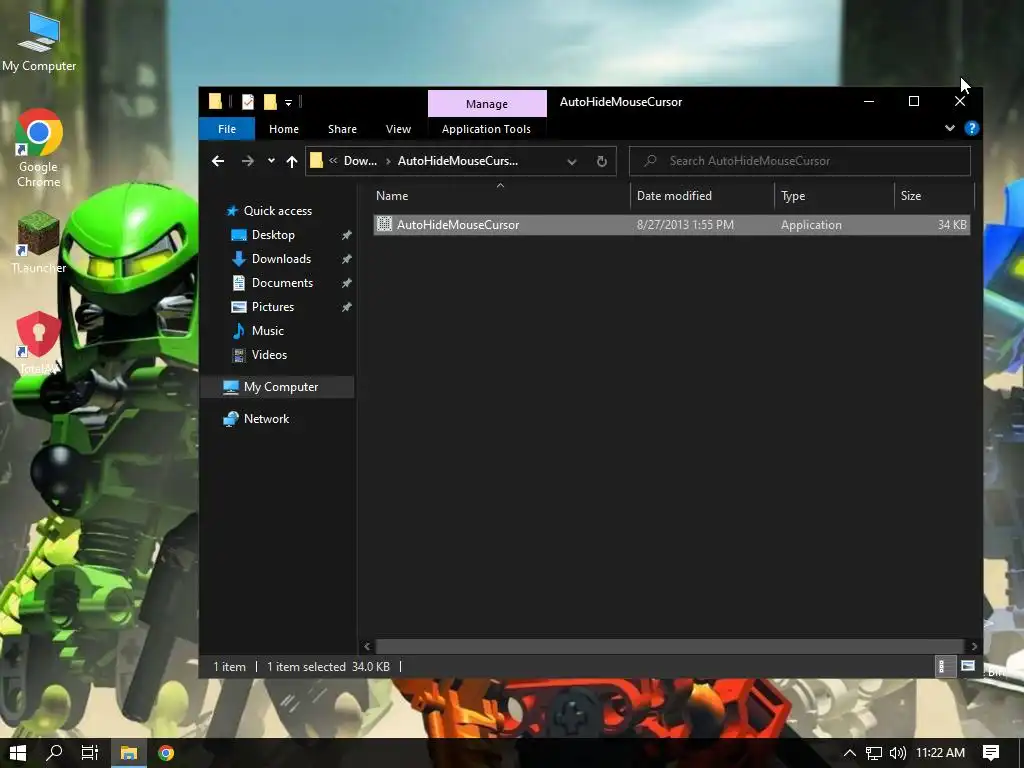Open the address bar history dropdown
This screenshot has width=1024, height=768.
(x=572, y=161)
